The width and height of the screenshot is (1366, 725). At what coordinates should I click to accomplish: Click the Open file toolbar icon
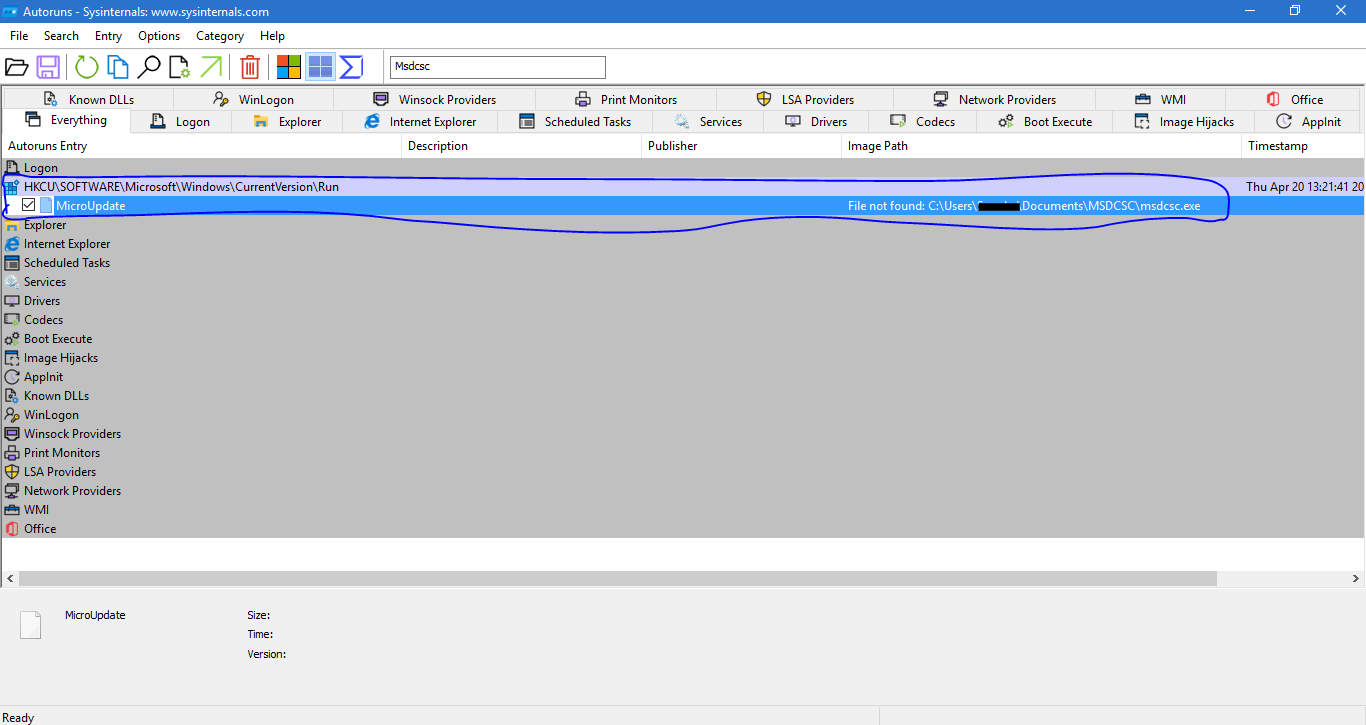coord(16,67)
